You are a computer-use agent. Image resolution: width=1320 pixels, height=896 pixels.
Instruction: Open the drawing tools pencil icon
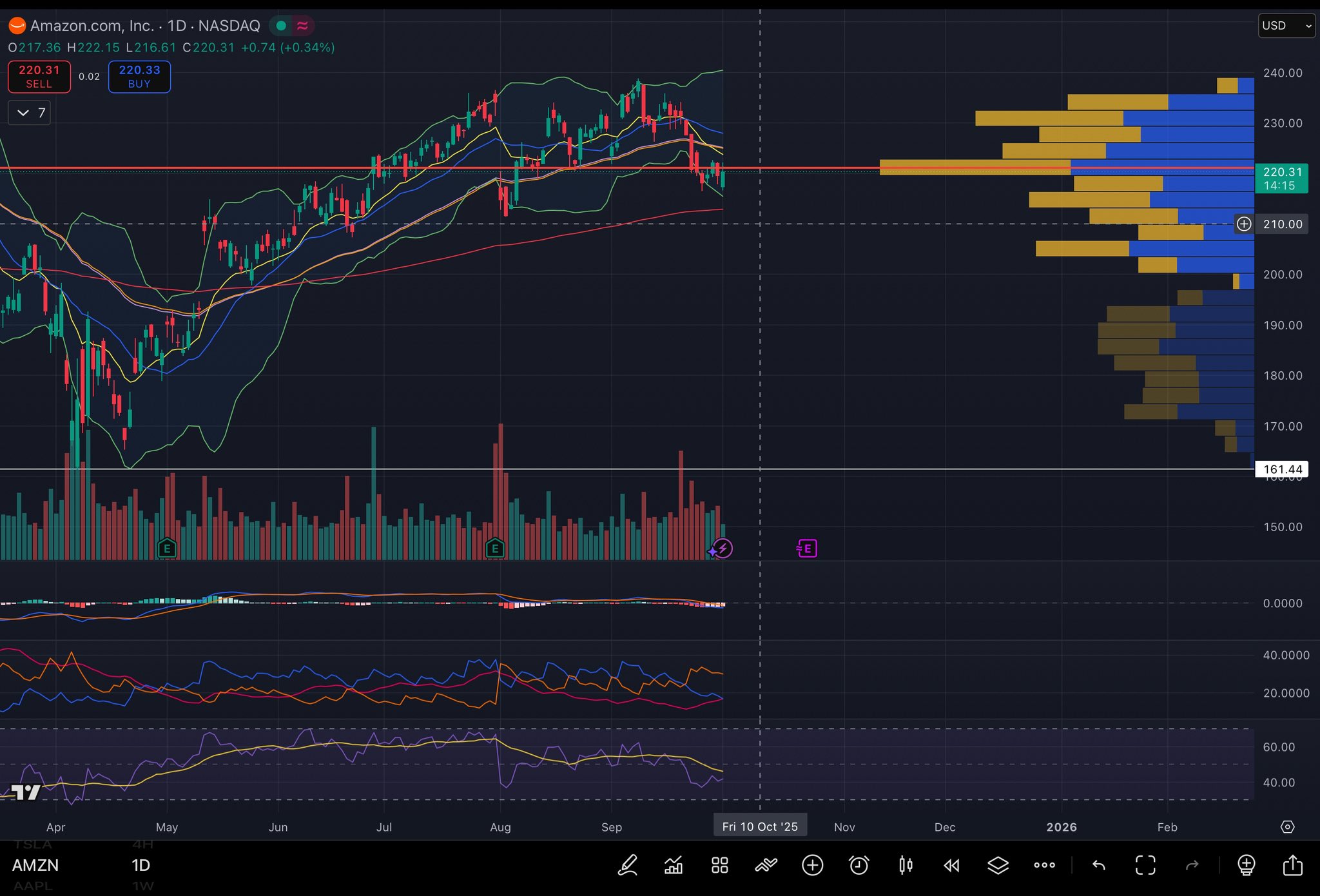[x=627, y=865]
